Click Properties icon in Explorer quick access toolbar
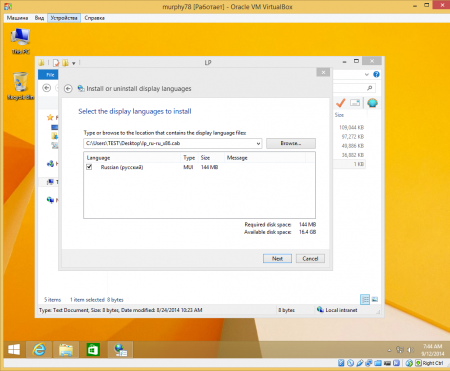 pos(56,63)
